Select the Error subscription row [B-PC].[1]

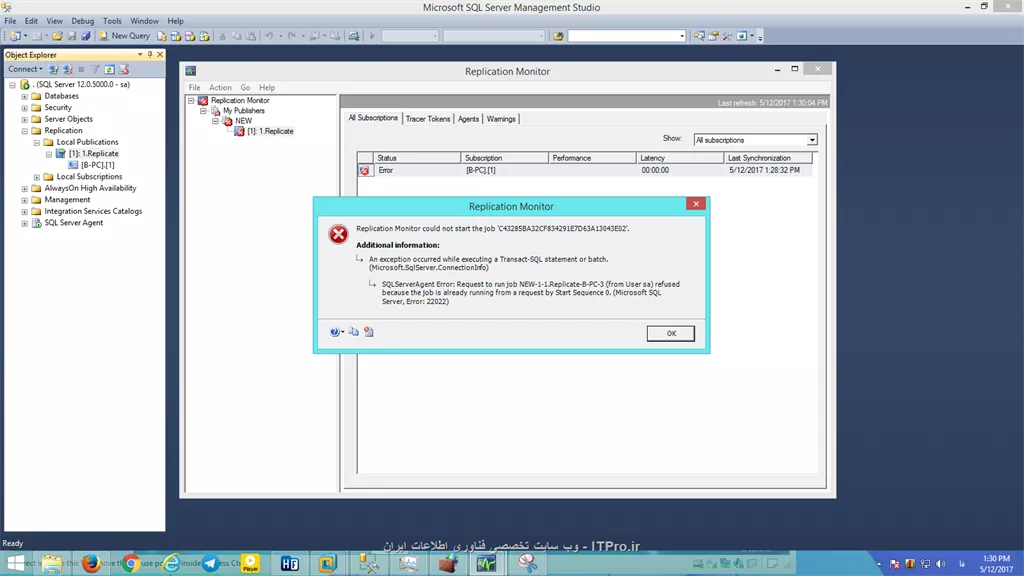(x=585, y=170)
